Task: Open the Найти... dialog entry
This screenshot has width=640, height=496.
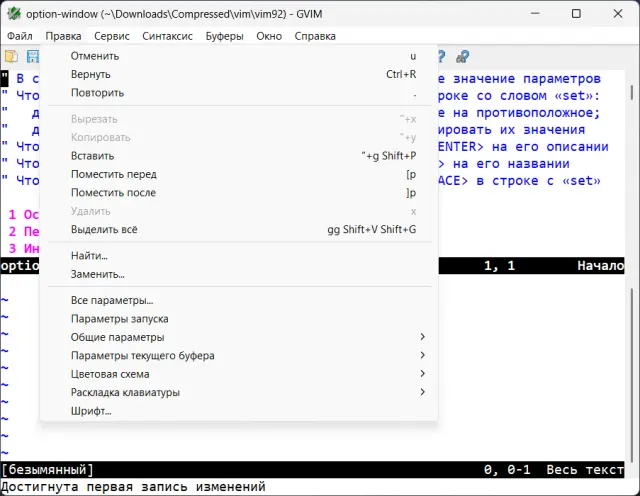Action: [x=240, y=256]
